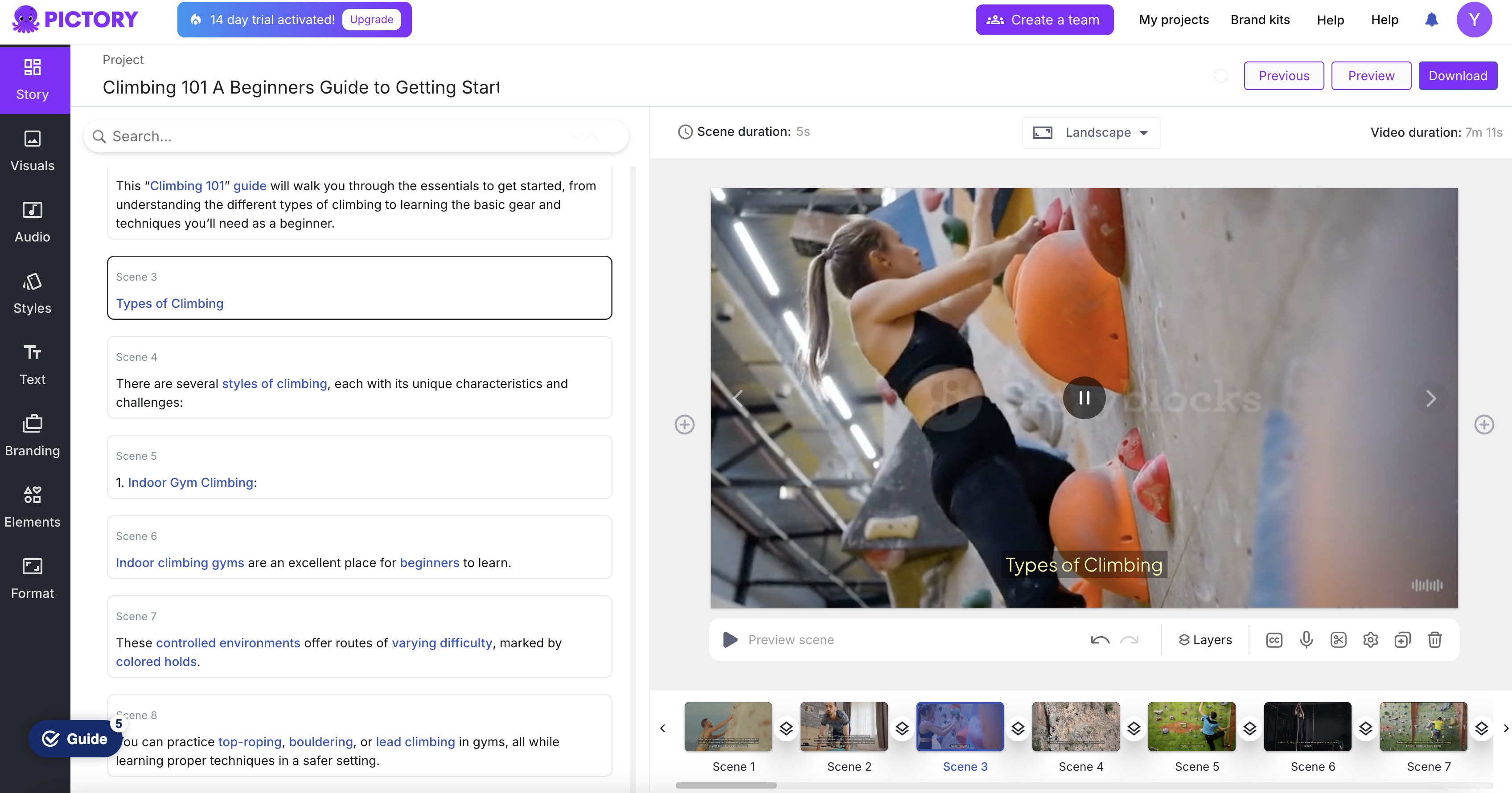Toggle visibility for Scene 4 layer
1512x793 pixels.
1134,727
